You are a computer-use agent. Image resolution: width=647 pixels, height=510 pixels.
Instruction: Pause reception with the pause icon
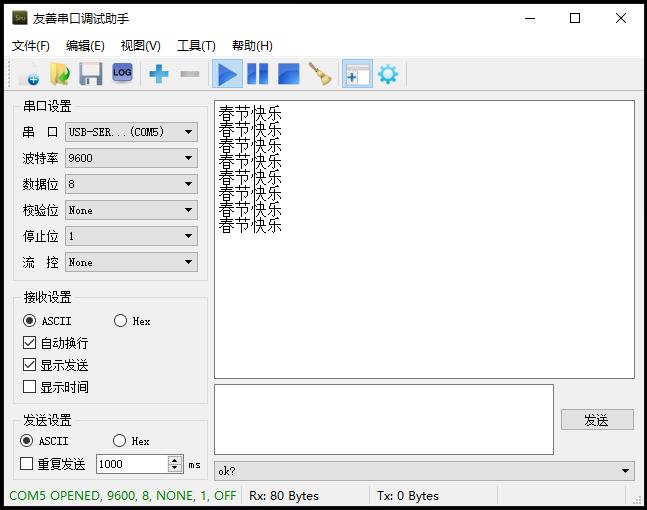pyautogui.click(x=257, y=74)
